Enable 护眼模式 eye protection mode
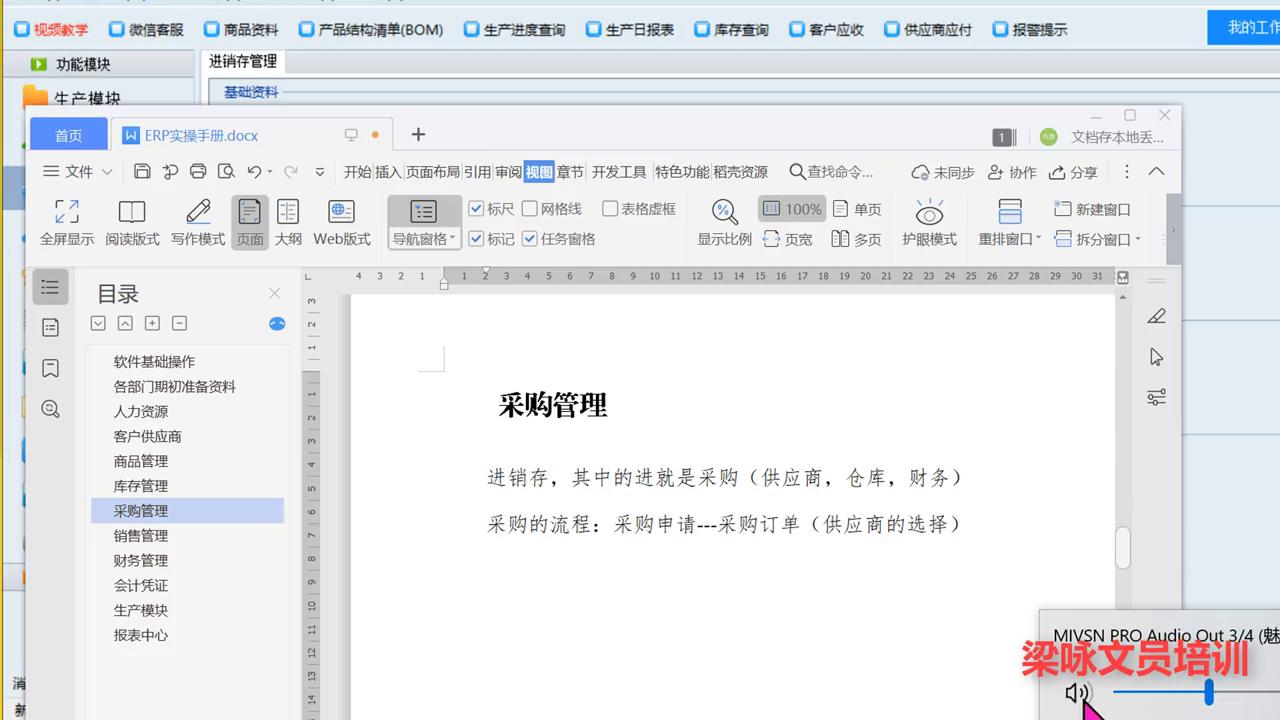The width and height of the screenshot is (1280, 720). (x=929, y=222)
